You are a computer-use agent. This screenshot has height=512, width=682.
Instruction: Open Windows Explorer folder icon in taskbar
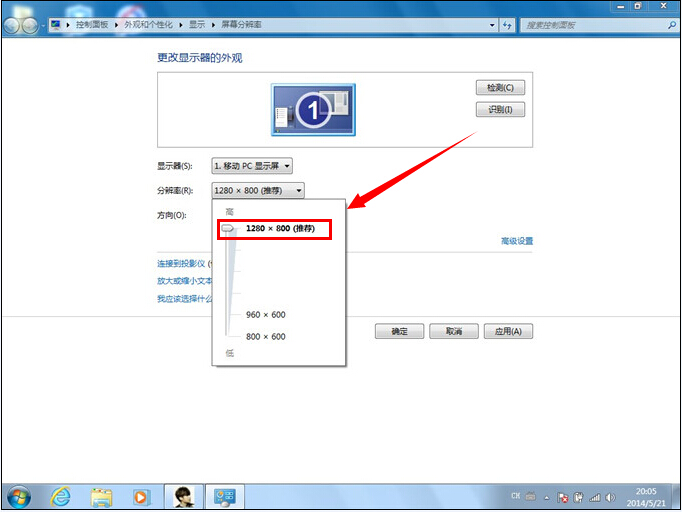point(101,495)
